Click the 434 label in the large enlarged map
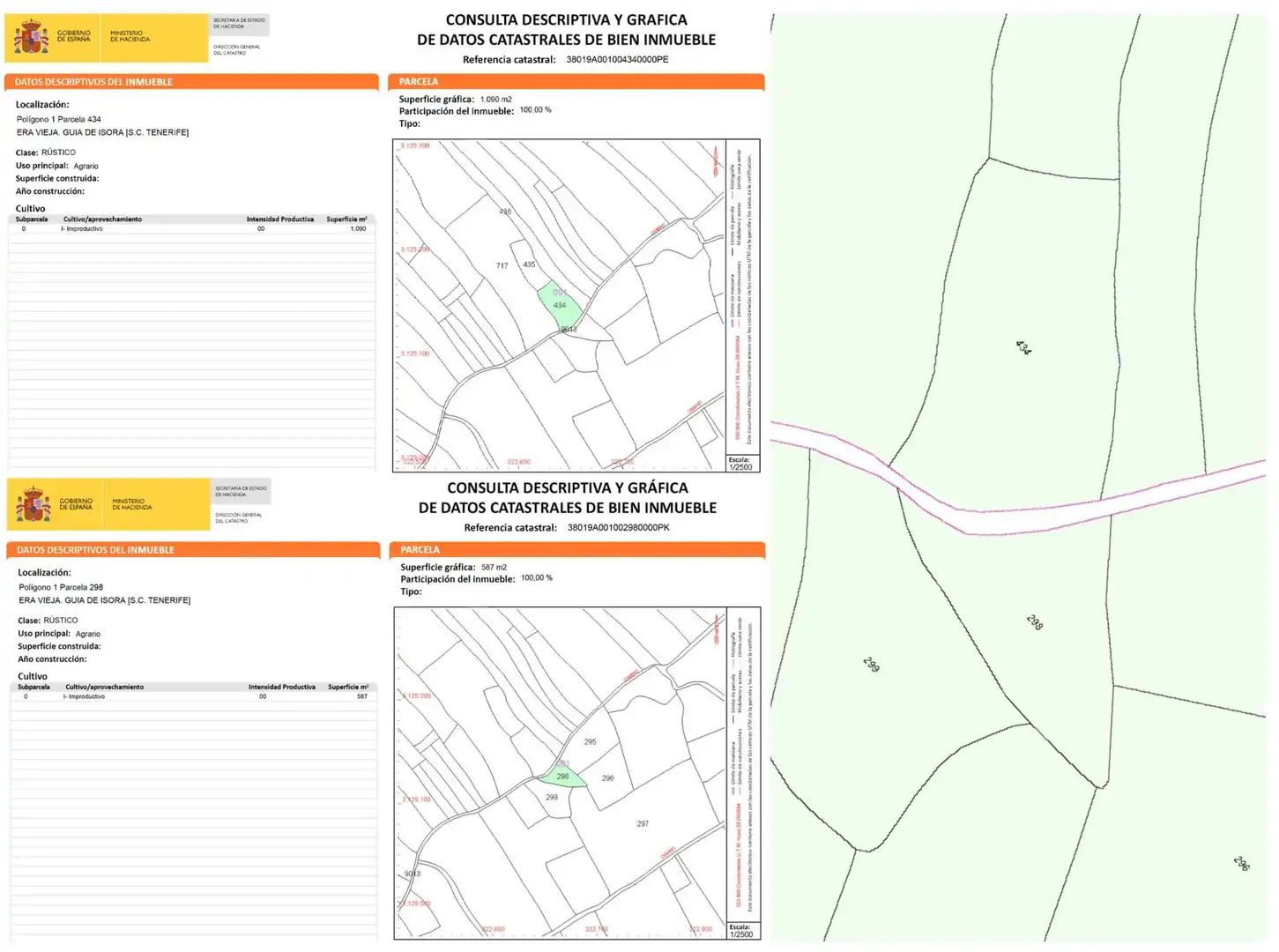The height and width of the screenshot is (952, 1279). [1022, 348]
